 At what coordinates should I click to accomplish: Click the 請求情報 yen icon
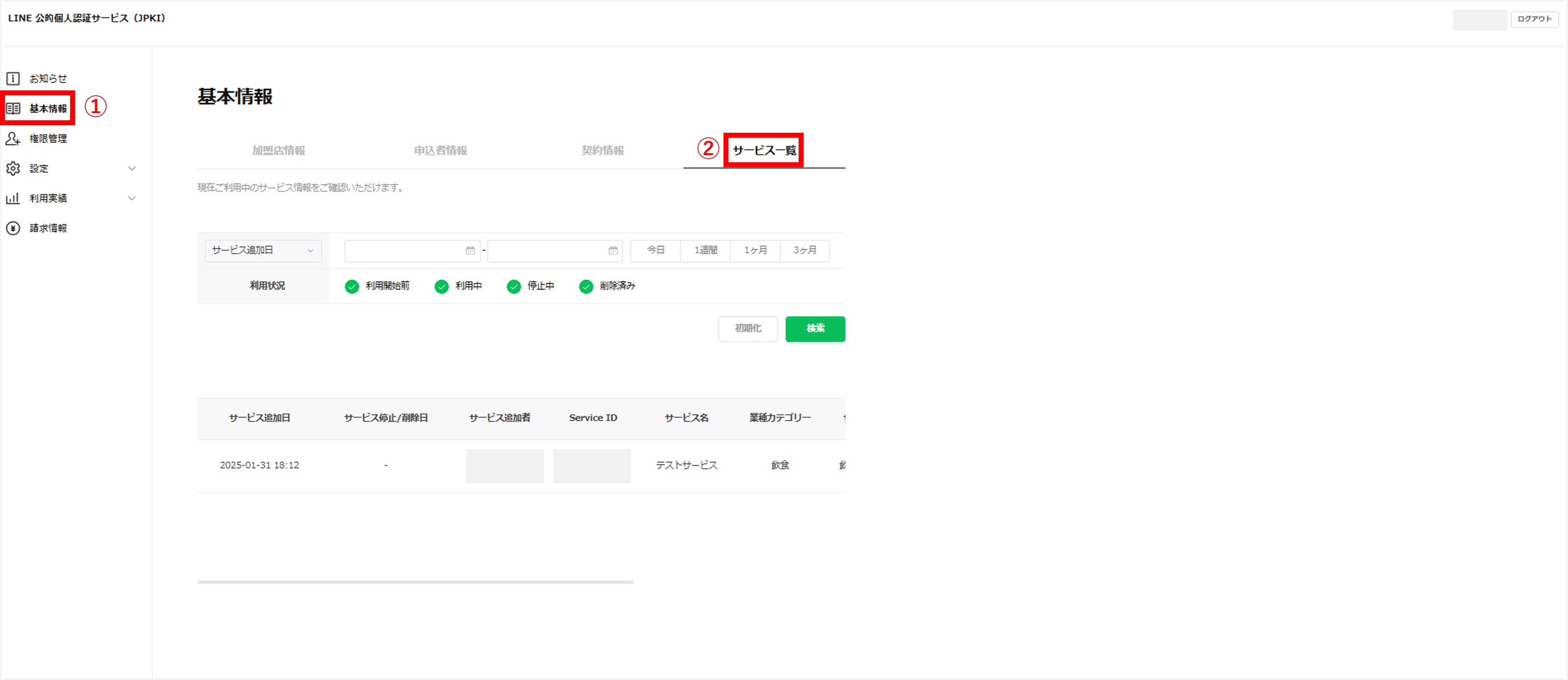pyautogui.click(x=13, y=228)
